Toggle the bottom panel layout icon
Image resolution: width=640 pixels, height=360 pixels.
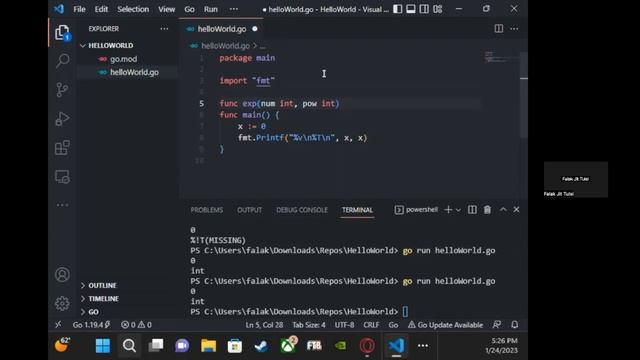point(411,9)
